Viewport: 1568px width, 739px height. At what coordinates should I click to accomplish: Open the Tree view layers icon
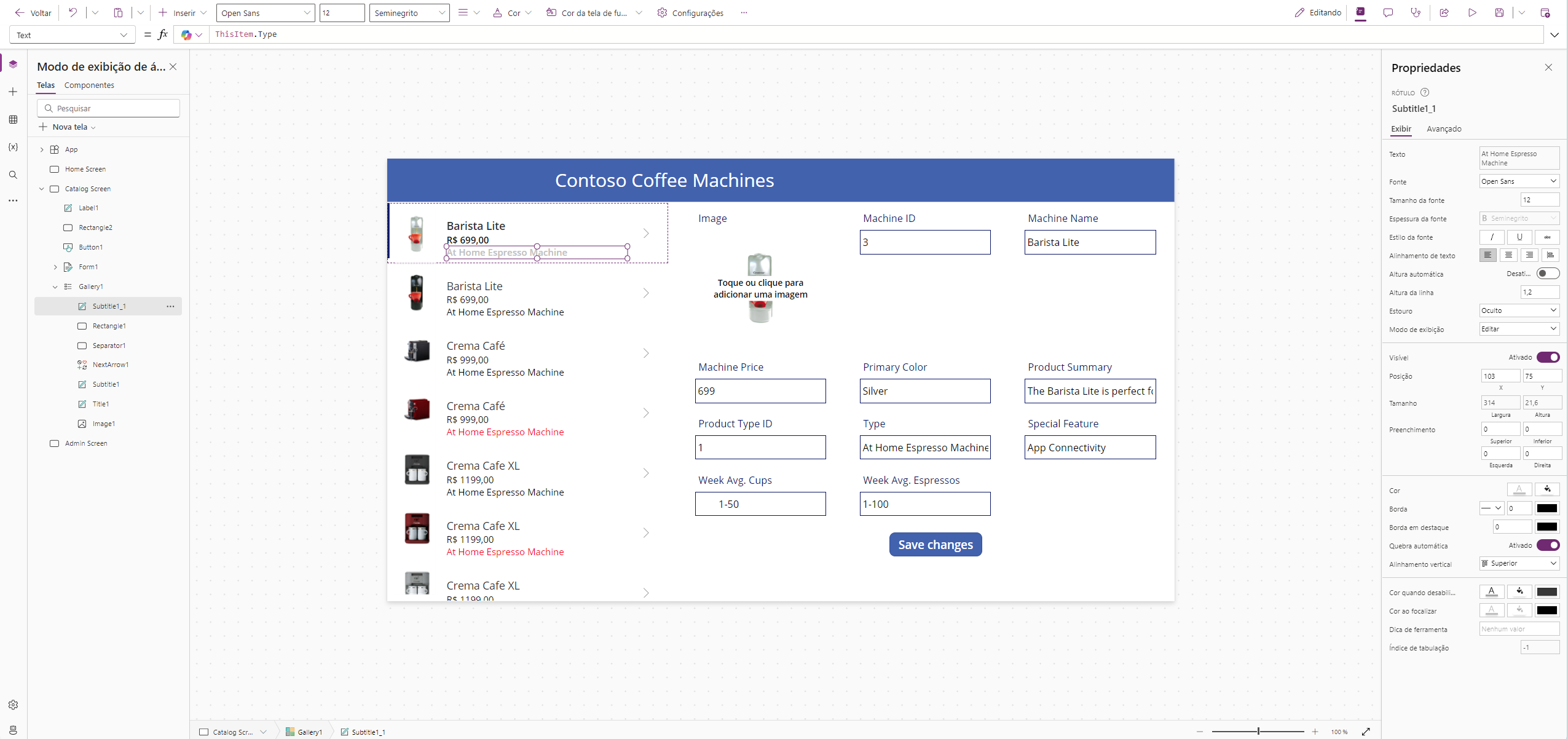13,64
